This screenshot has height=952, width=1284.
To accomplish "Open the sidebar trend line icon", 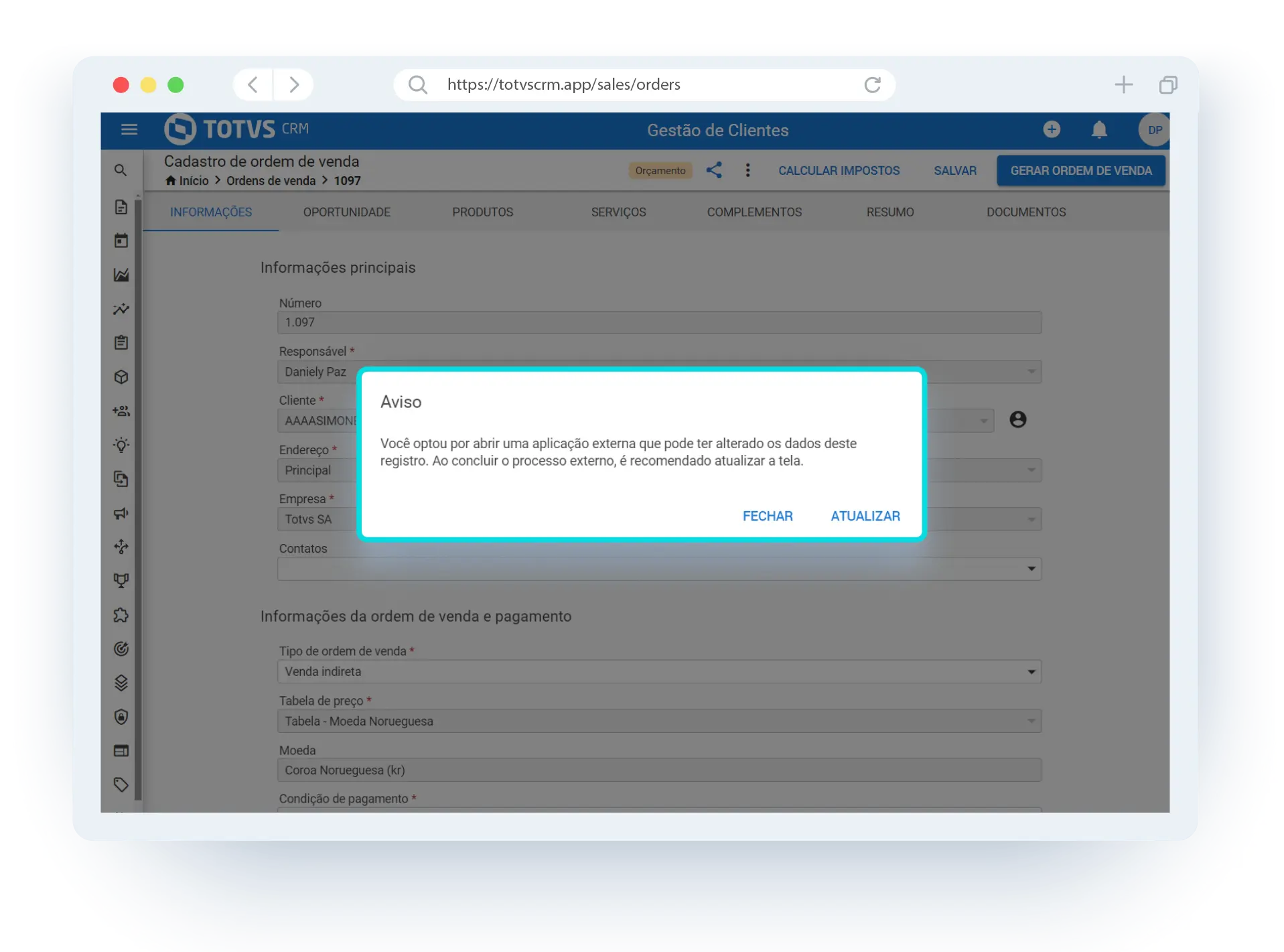I will click(x=121, y=309).
